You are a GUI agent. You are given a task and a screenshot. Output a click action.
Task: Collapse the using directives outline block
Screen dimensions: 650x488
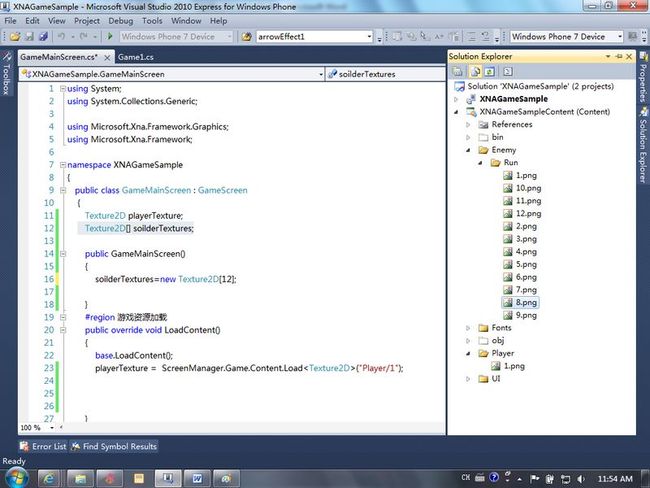pos(63,89)
